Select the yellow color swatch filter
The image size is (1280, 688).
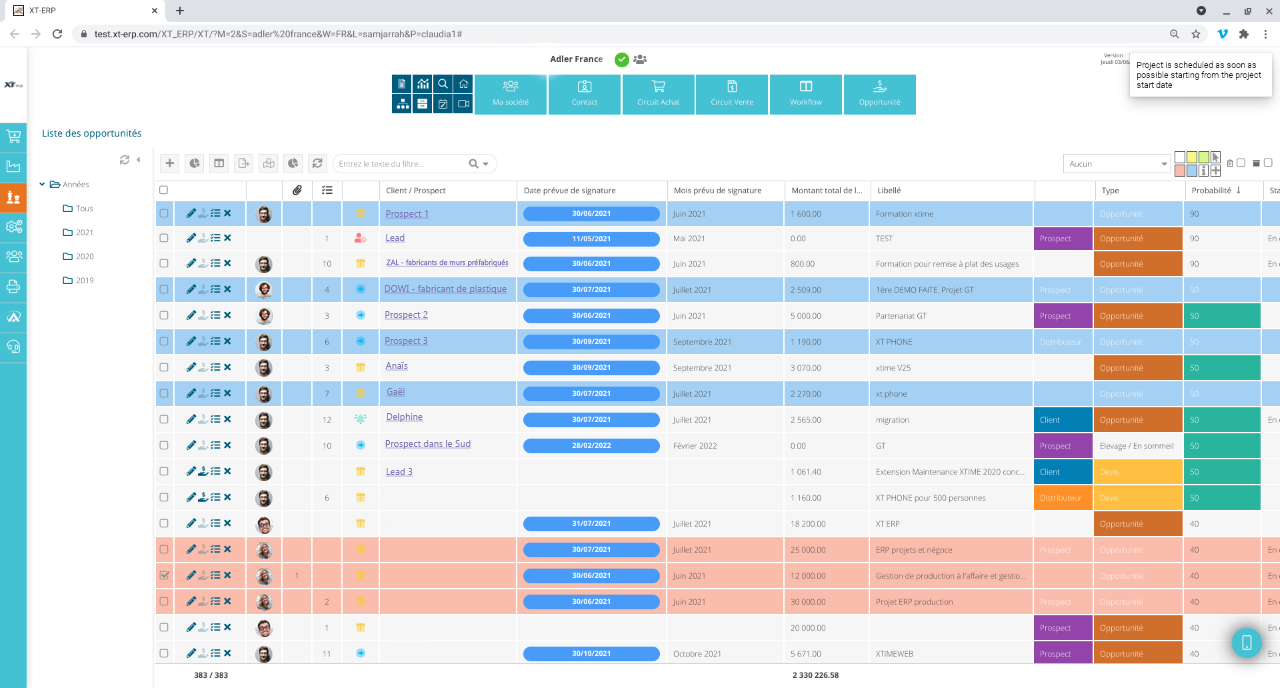[1191, 157]
